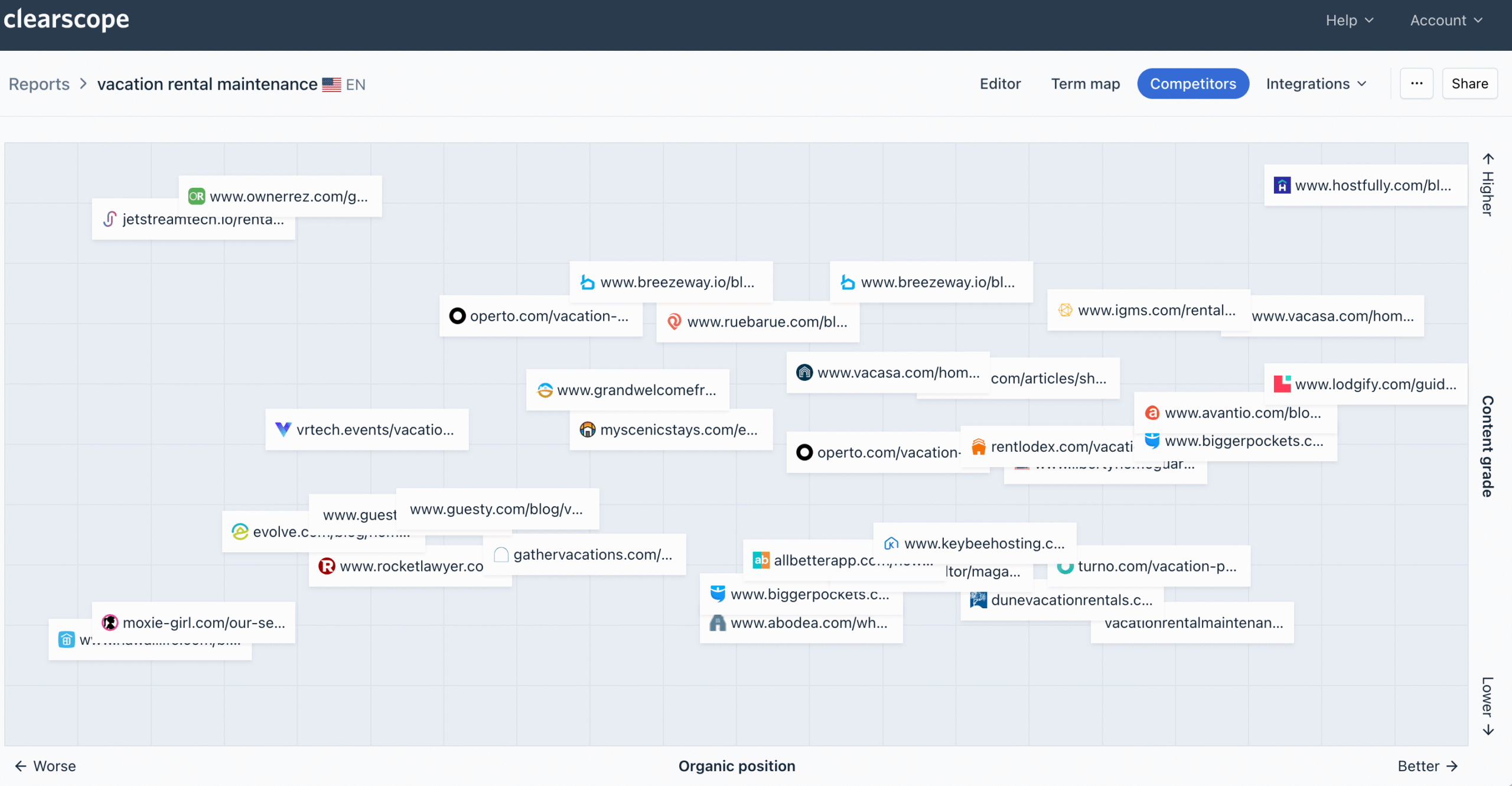Select the OwnerRez favicon on the chart
1512x786 pixels.
197,195
